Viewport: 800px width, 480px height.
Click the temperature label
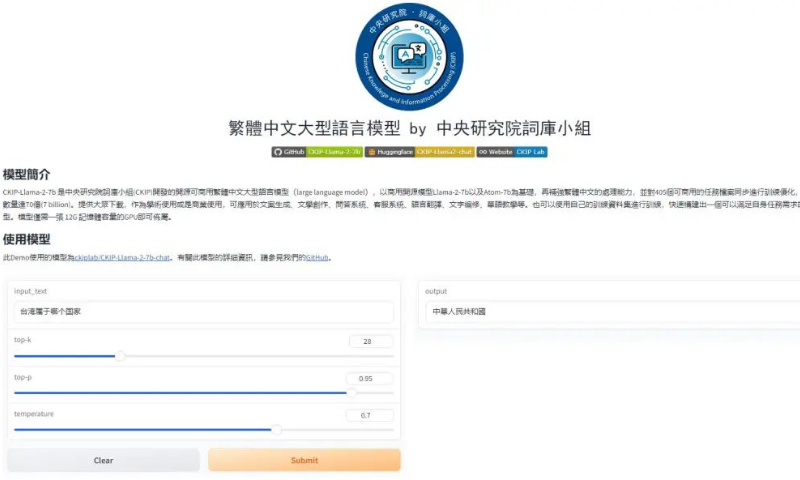tap(34, 414)
